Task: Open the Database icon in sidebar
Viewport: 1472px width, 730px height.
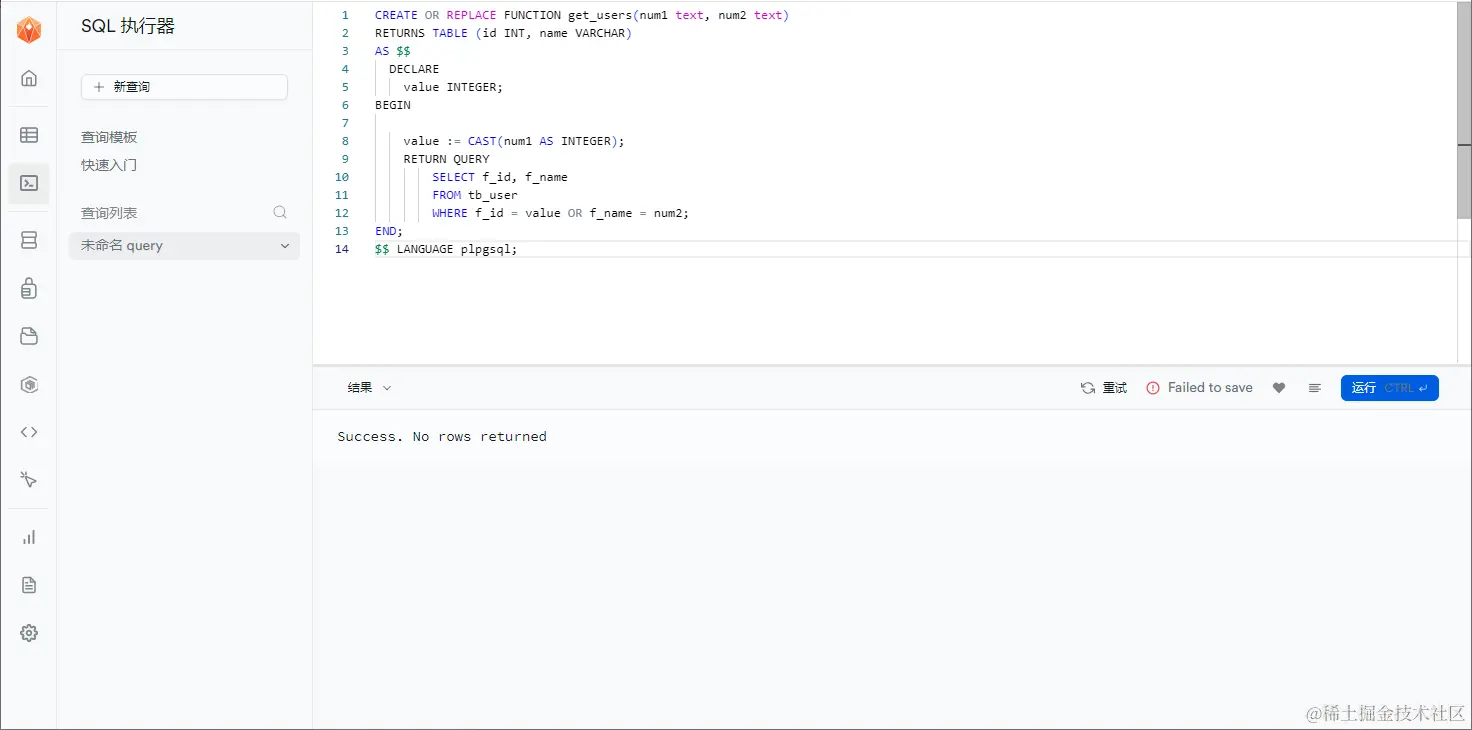Action: click(x=29, y=240)
